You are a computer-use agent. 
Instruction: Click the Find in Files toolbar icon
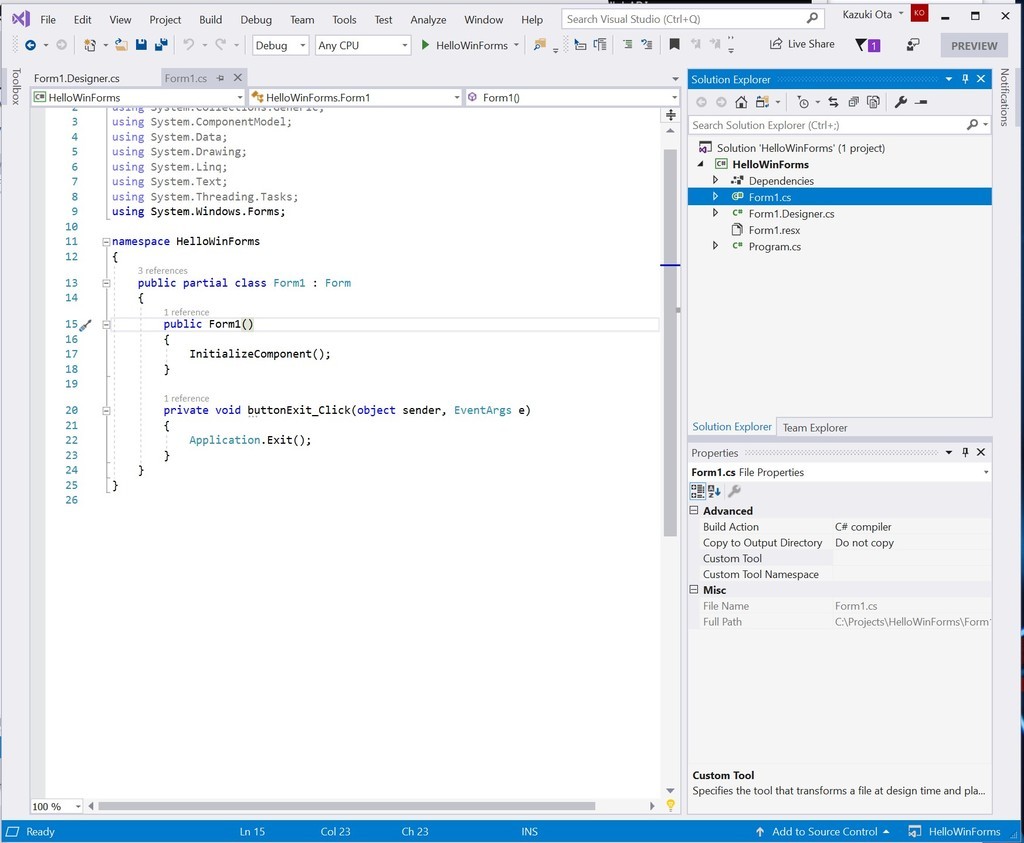(539, 44)
